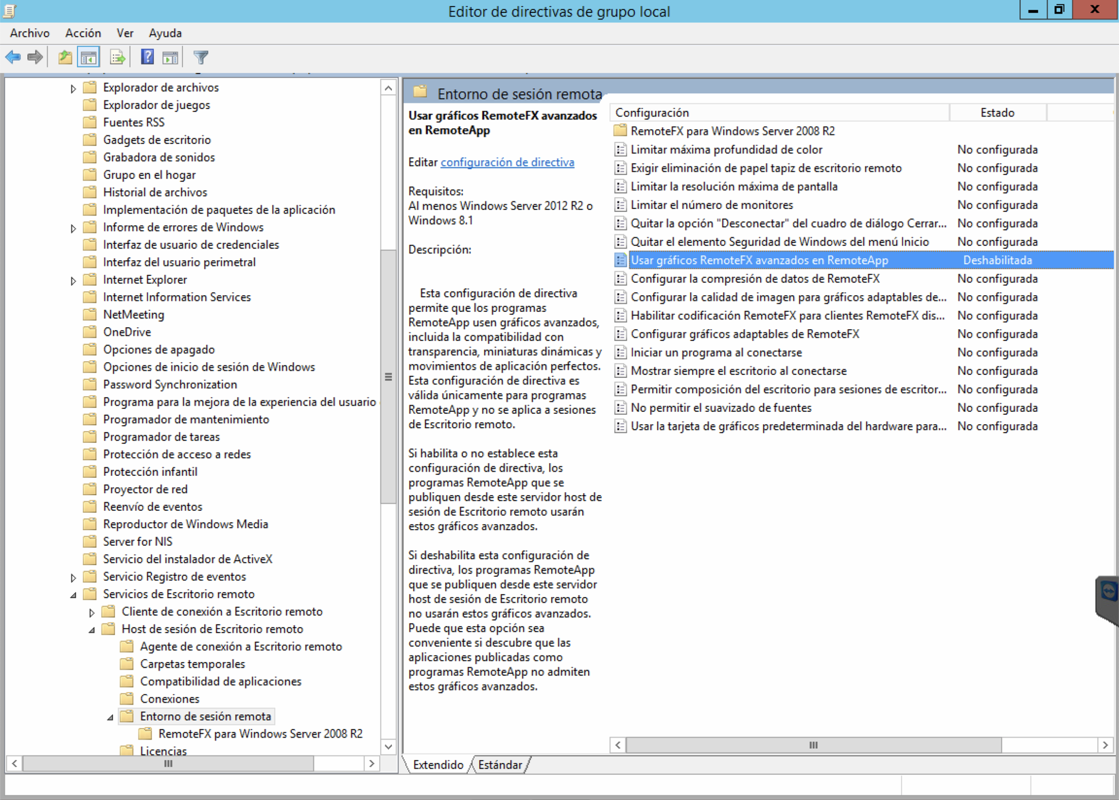This screenshot has height=800, width=1119.
Task: Click the policy icon of Configurar la compresión de datos de RemoteFX
Action: [621, 278]
